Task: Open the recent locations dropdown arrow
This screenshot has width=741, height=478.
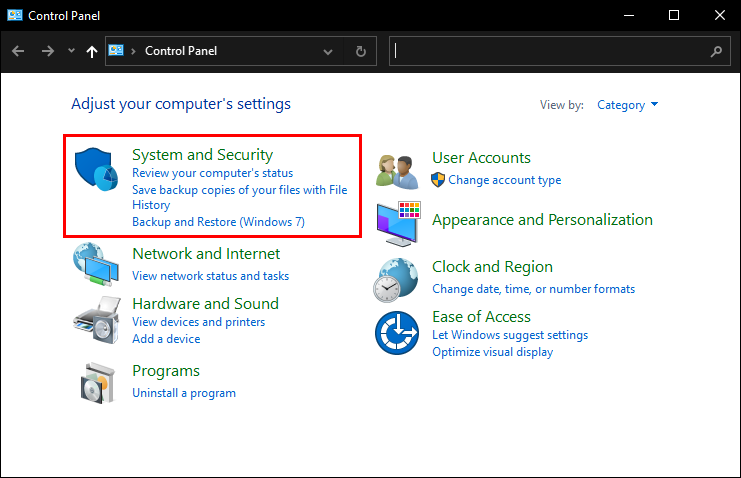Action: 71,51
